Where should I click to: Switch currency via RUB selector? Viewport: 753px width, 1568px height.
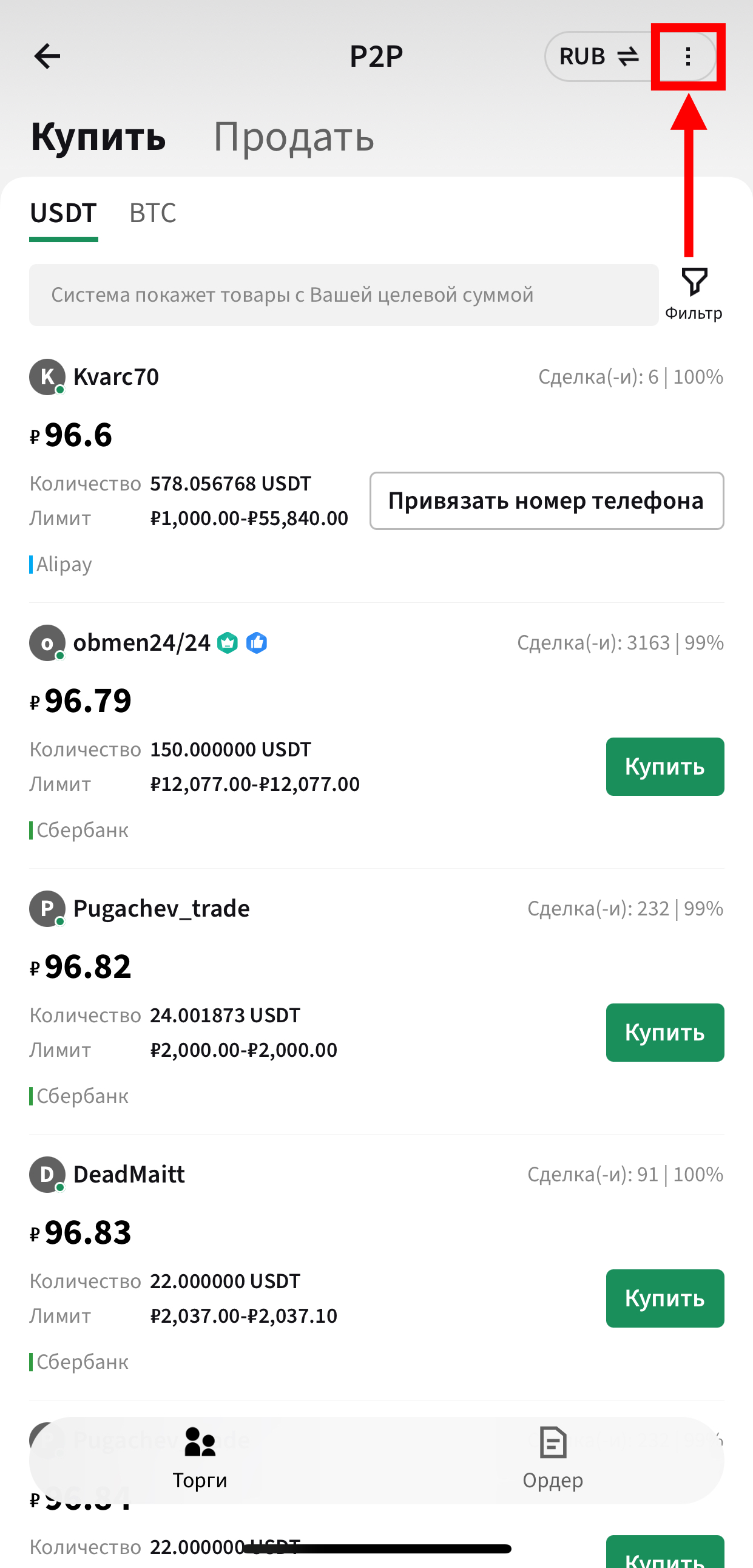(598, 56)
